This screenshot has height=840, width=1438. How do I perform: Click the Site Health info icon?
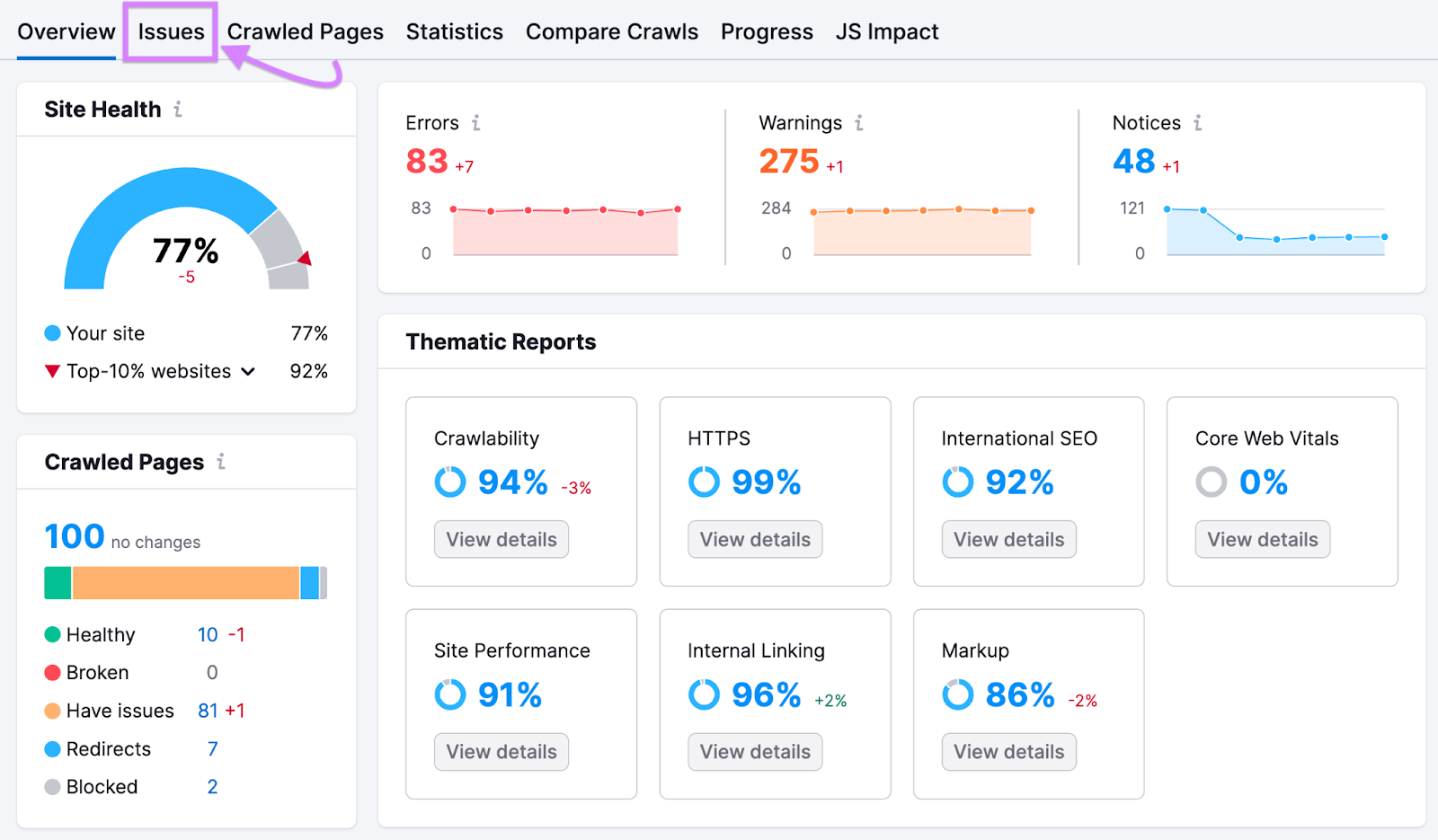(179, 110)
